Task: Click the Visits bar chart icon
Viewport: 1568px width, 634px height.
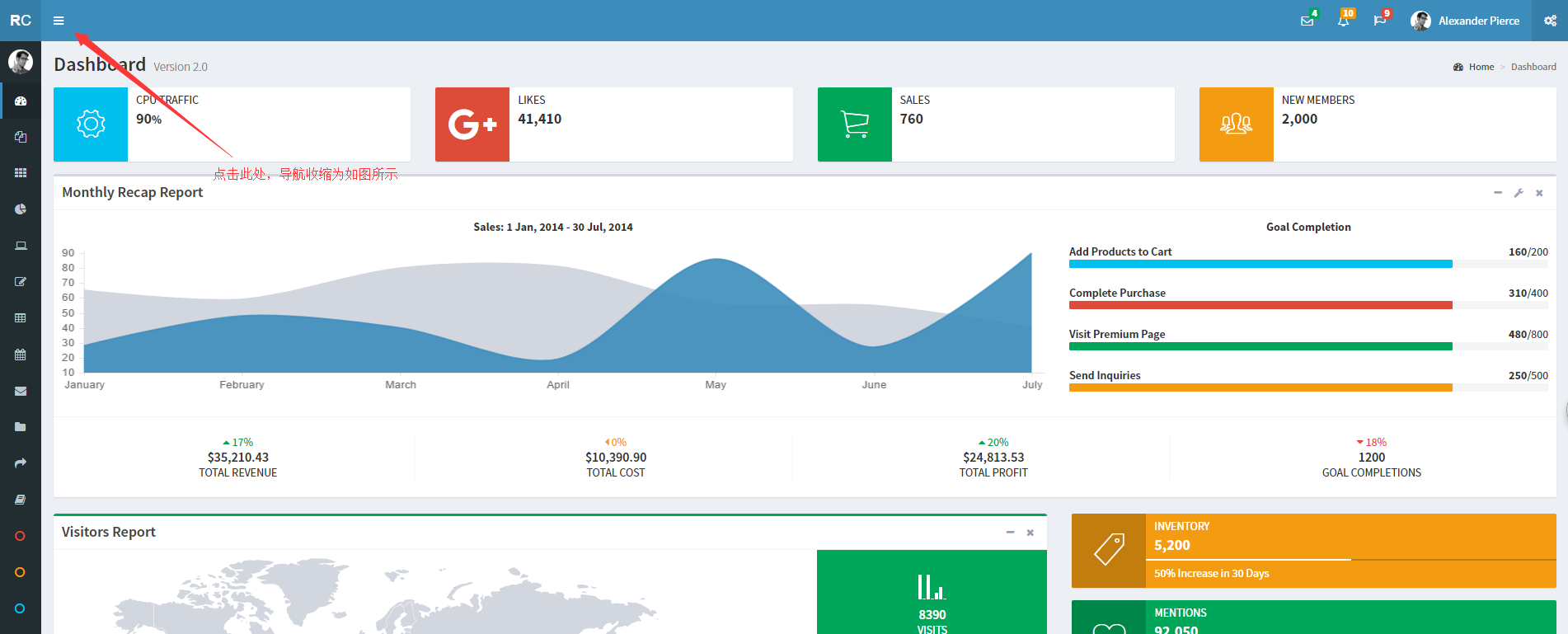Action: [932, 587]
